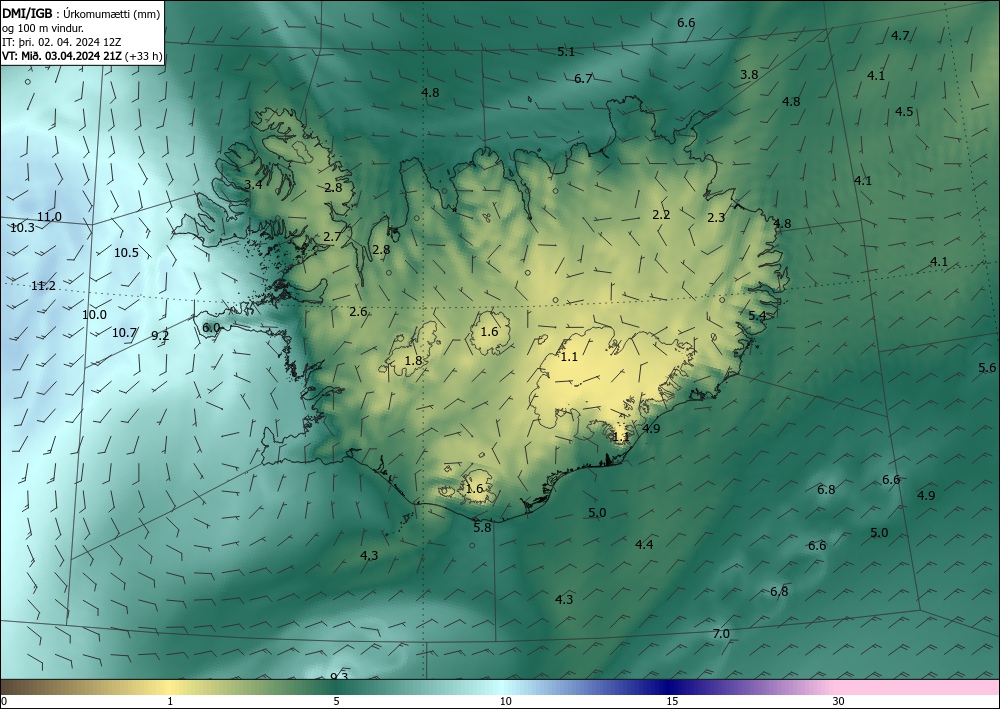Click the 9.2 map value
Screen dimensions: 1000x709
[160, 335]
